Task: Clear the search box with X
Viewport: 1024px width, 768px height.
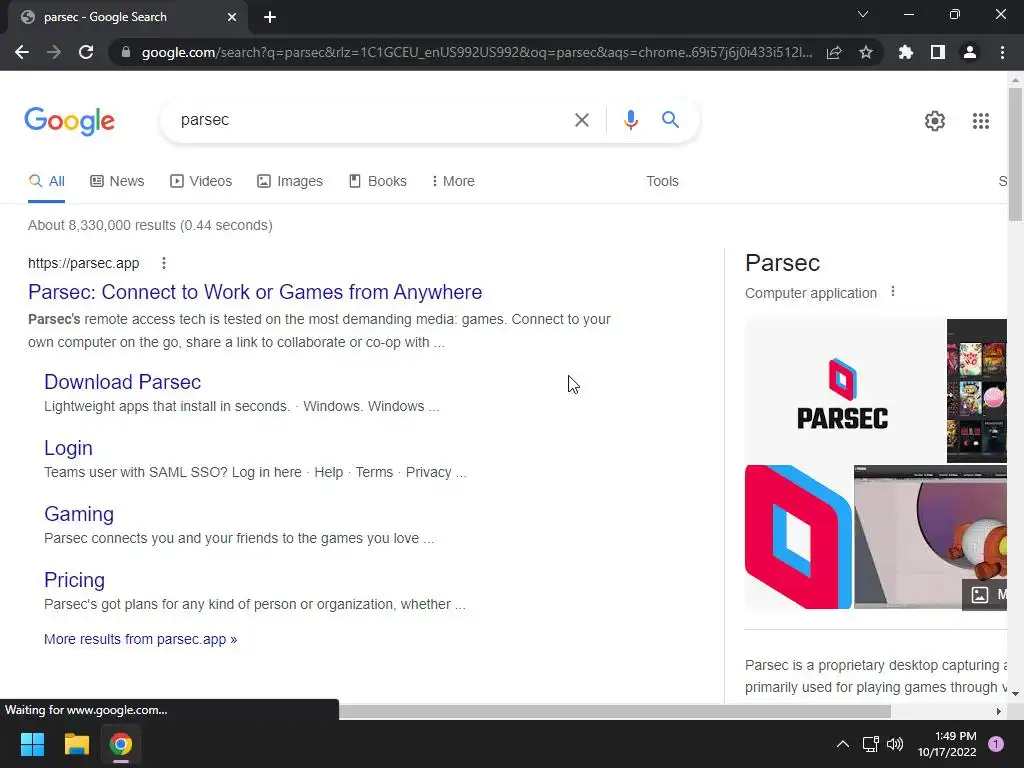Action: [x=581, y=120]
